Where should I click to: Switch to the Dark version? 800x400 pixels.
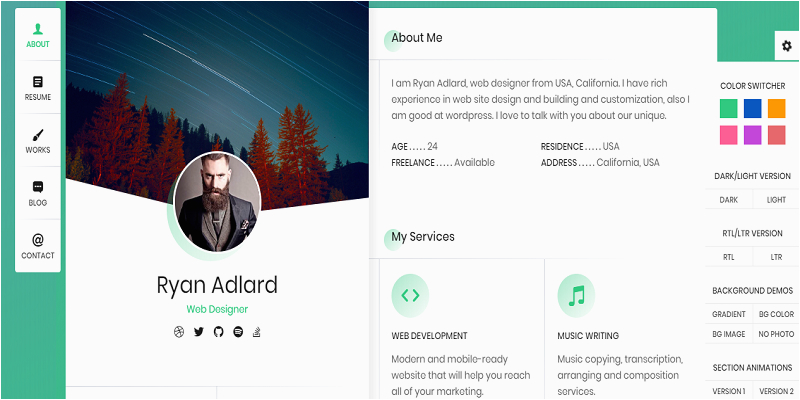point(729,199)
